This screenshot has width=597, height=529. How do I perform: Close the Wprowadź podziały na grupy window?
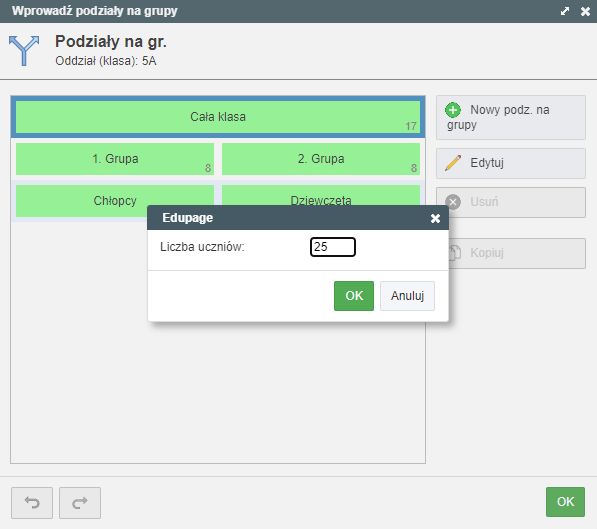coord(585,11)
